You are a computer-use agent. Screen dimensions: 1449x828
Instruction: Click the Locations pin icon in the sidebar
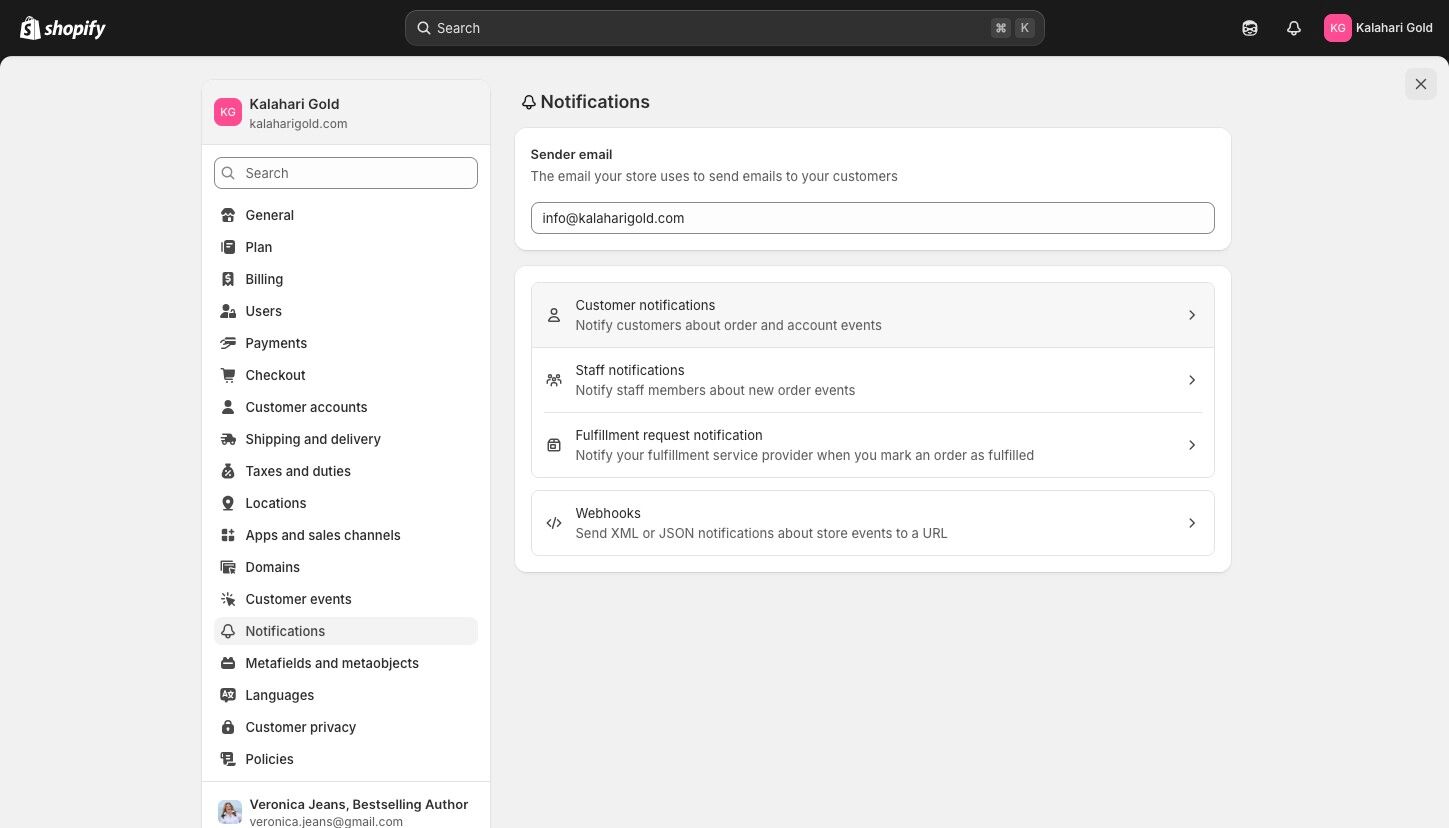coord(228,503)
